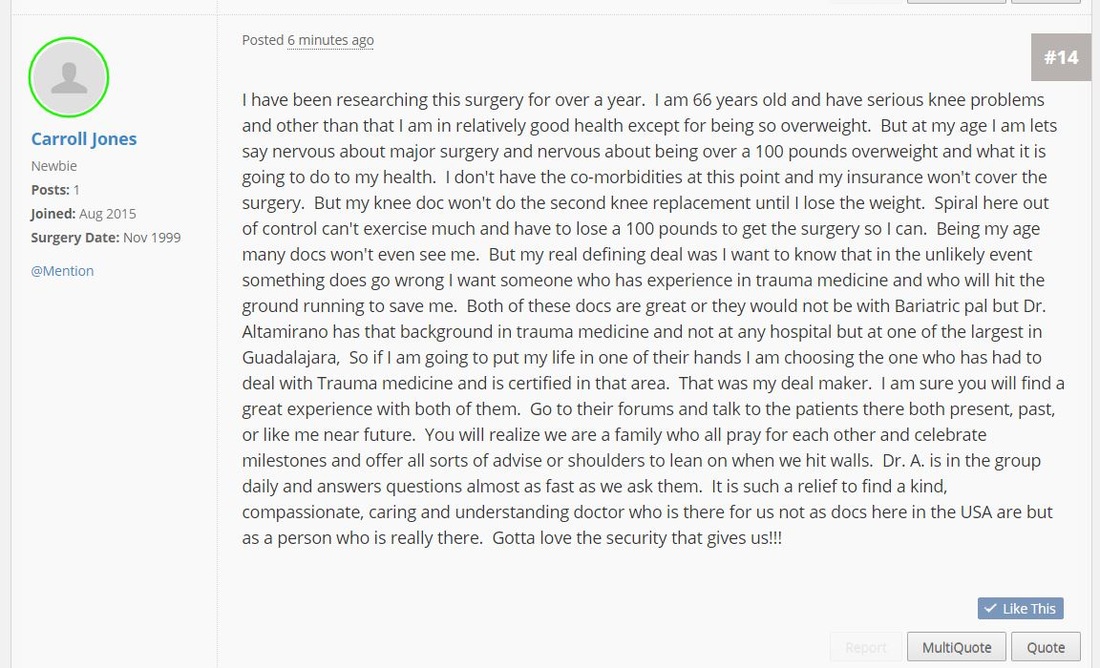The height and width of the screenshot is (668, 1100).
Task: Toggle MultiQuote for this post
Action: tap(956, 647)
